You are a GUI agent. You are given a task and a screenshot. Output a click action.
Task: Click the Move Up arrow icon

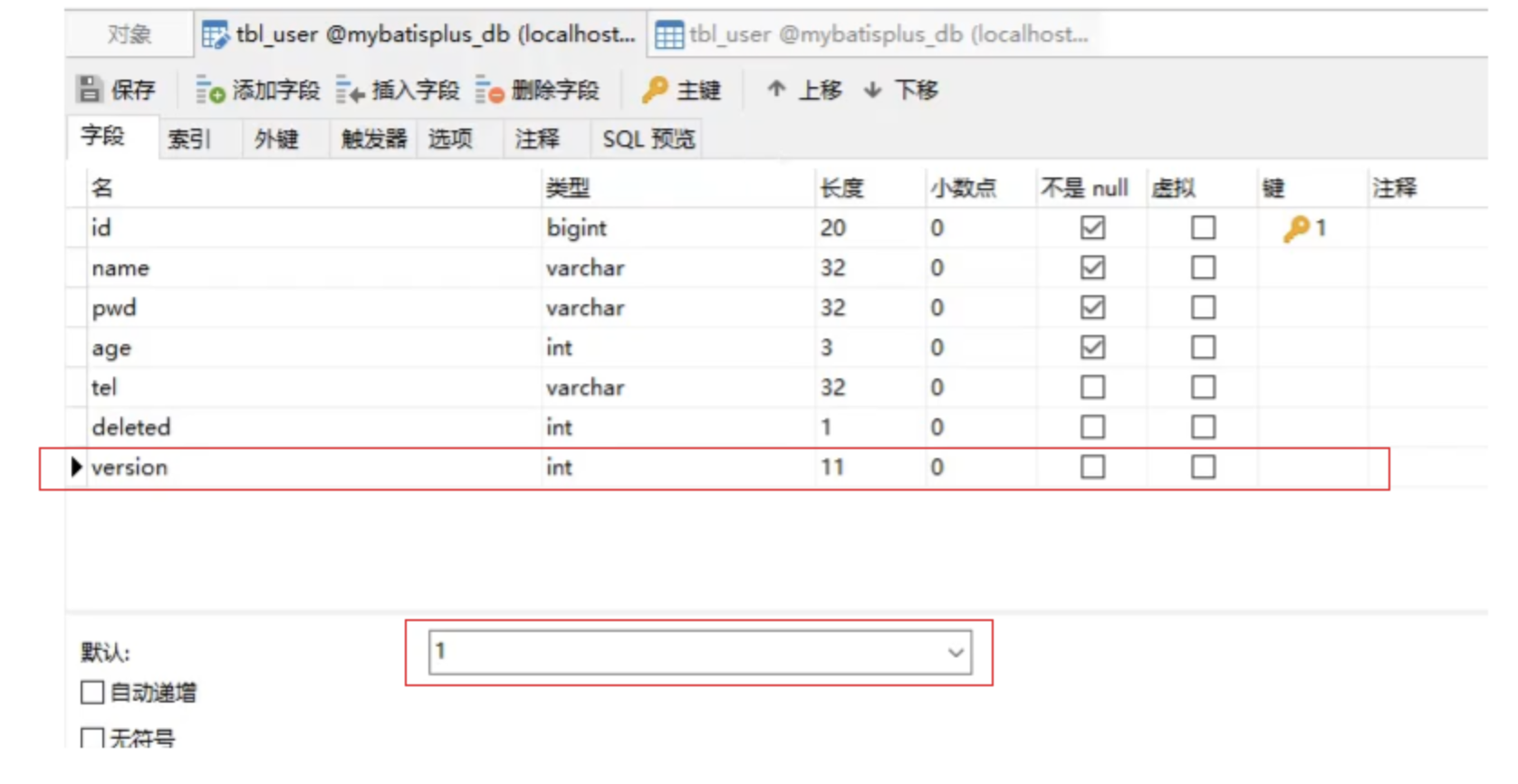coord(776,89)
